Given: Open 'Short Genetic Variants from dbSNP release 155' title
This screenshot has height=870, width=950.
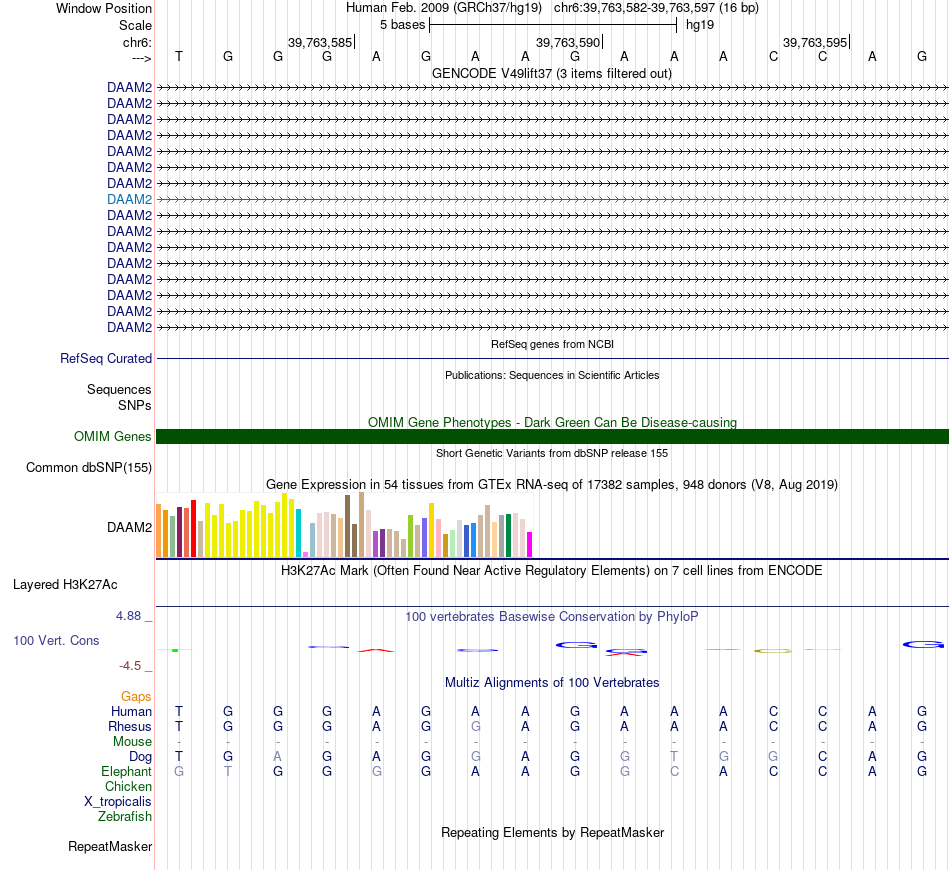Looking at the screenshot, I should [552, 453].
